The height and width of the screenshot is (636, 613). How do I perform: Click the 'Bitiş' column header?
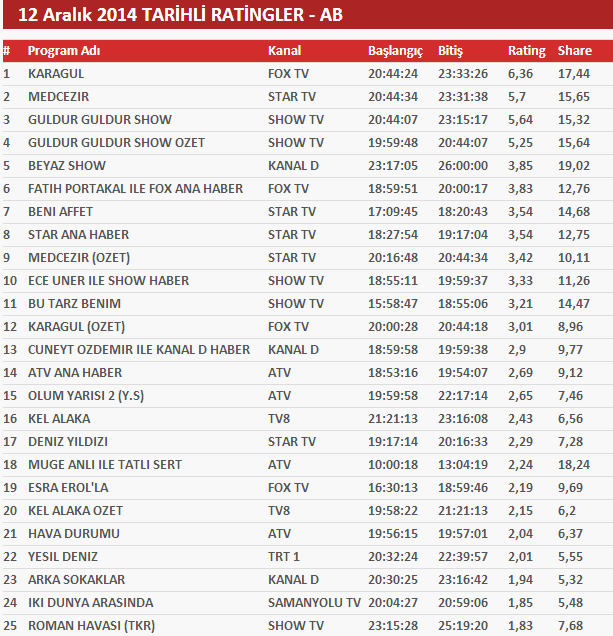[450, 51]
